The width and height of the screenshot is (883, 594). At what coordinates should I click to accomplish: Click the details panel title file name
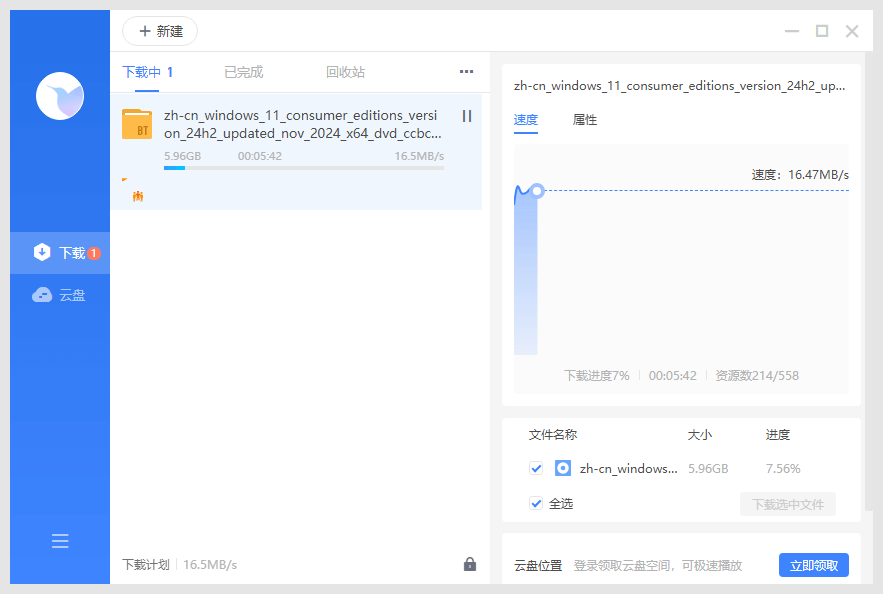(679, 86)
